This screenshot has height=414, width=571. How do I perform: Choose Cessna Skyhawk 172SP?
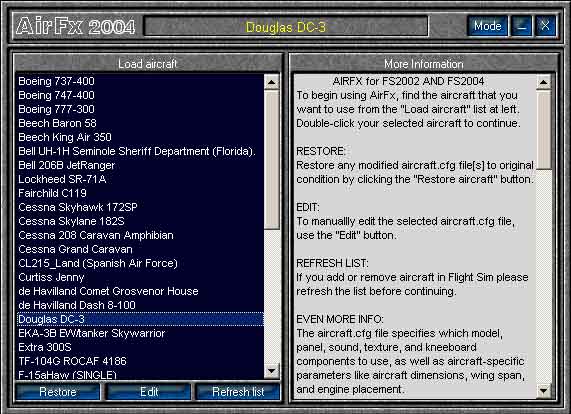(140, 207)
